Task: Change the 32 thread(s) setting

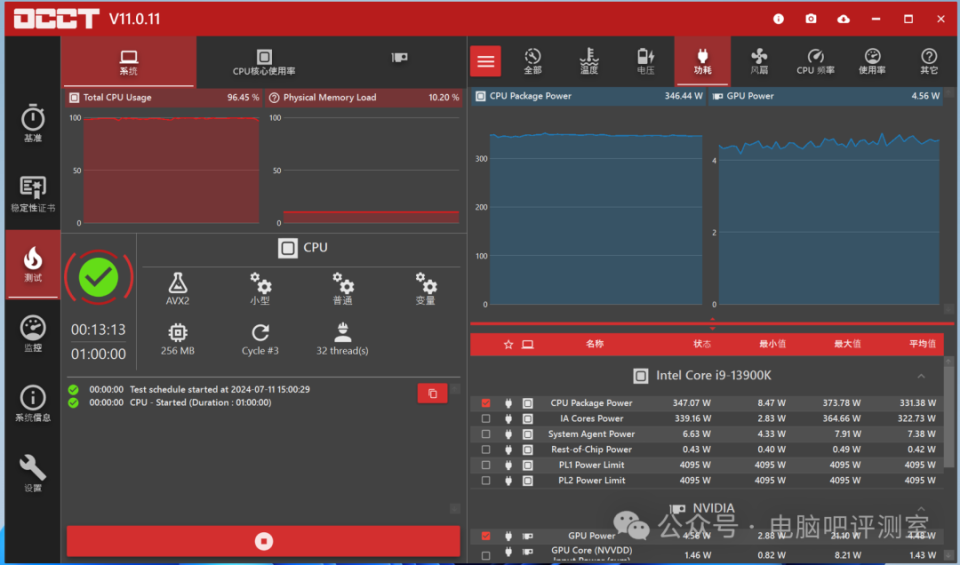Action: pyautogui.click(x=342, y=339)
